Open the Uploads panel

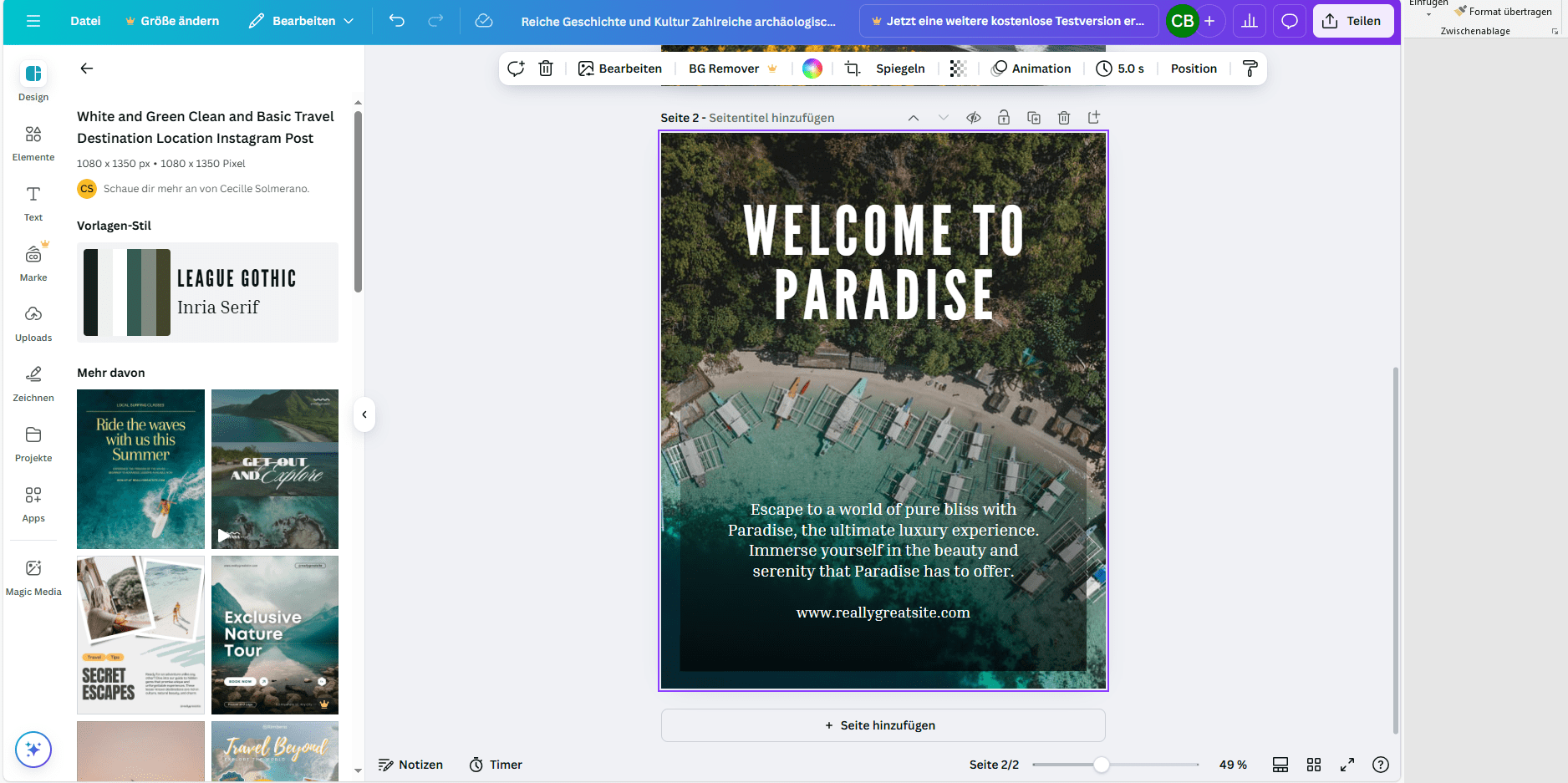tap(33, 323)
